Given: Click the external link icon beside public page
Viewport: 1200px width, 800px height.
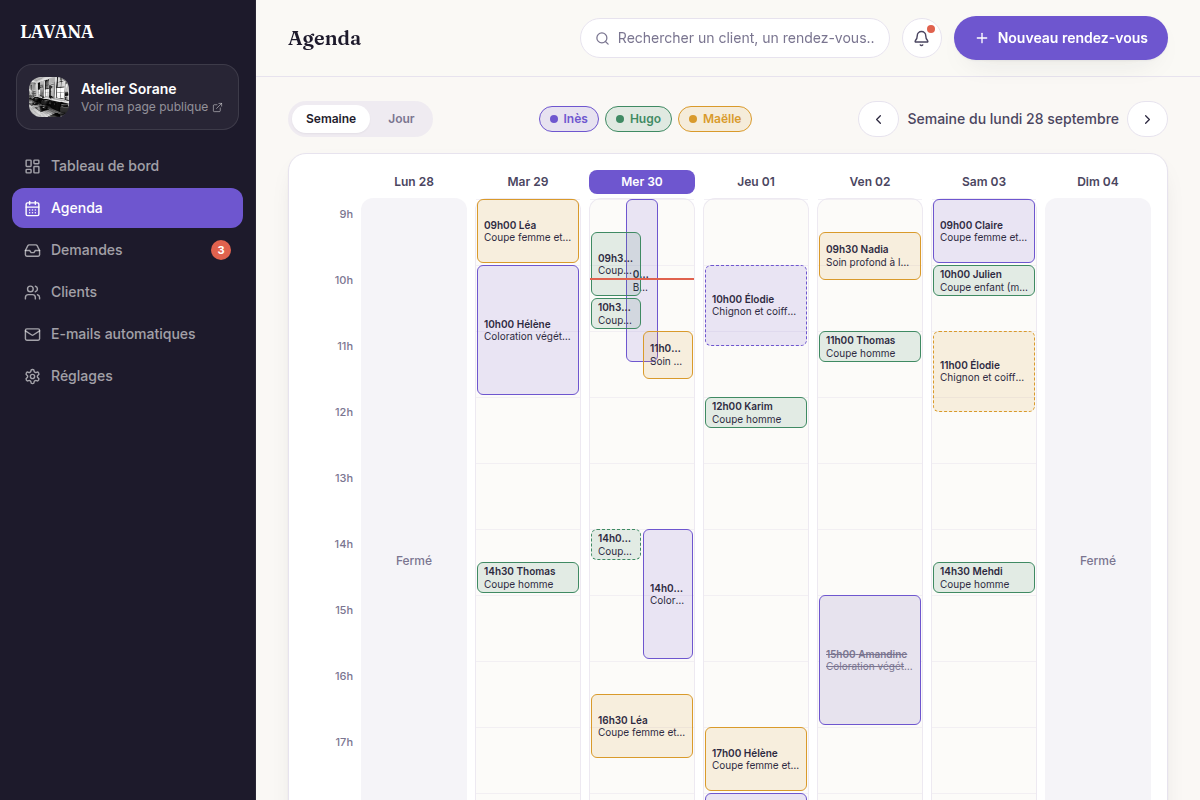Looking at the screenshot, I should pos(217,107).
